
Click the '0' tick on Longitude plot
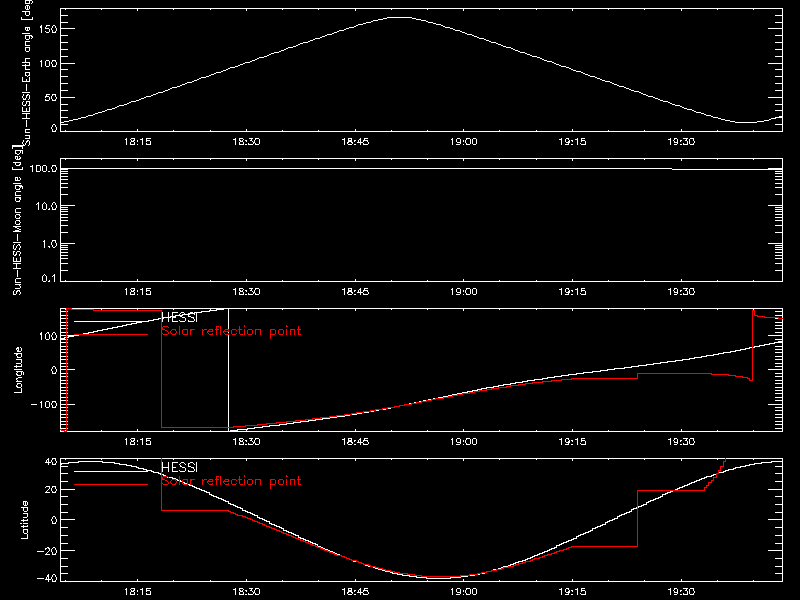tap(54, 370)
